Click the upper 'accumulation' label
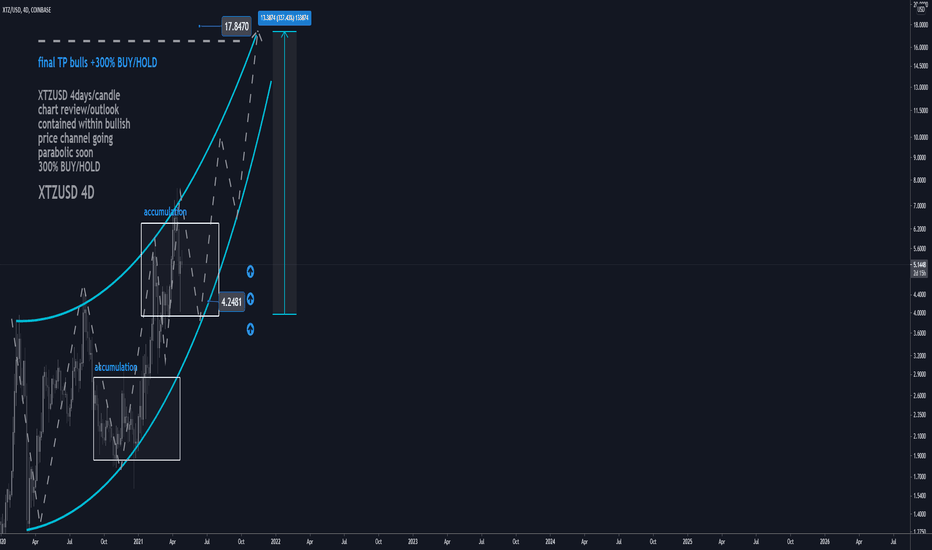The height and width of the screenshot is (550, 932). click(x=165, y=212)
